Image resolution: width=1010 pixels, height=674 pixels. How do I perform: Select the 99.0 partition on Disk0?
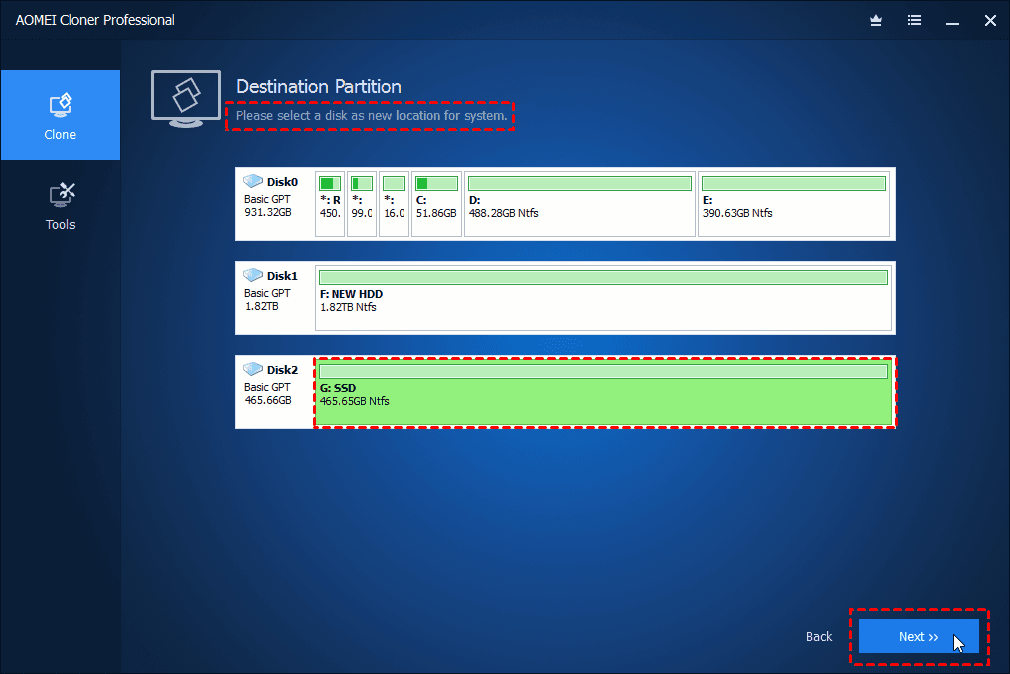pyautogui.click(x=361, y=204)
